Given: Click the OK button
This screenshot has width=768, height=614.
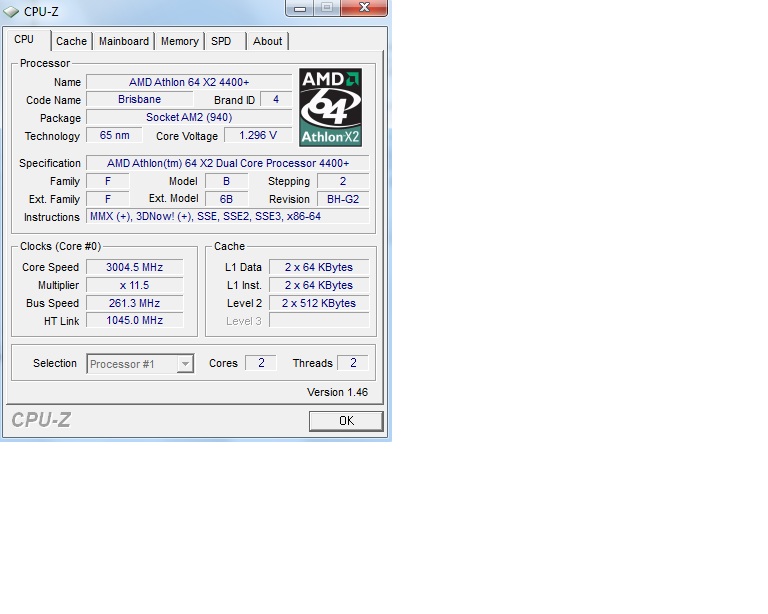Looking at the screenshot, I should click(346, 421).
